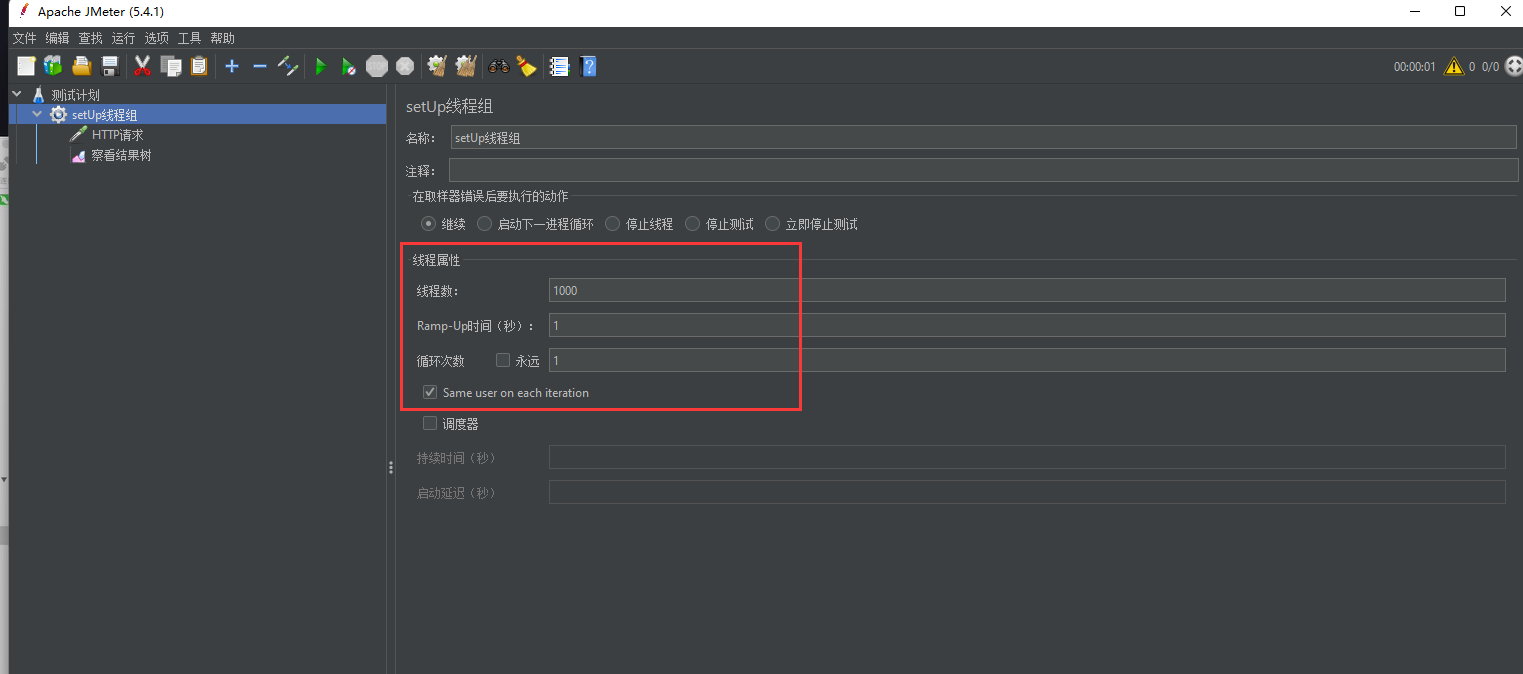The height and width of the screenshot is (674, 1523).
Task: Select the 停止测试 radio button
Action: 693,224
